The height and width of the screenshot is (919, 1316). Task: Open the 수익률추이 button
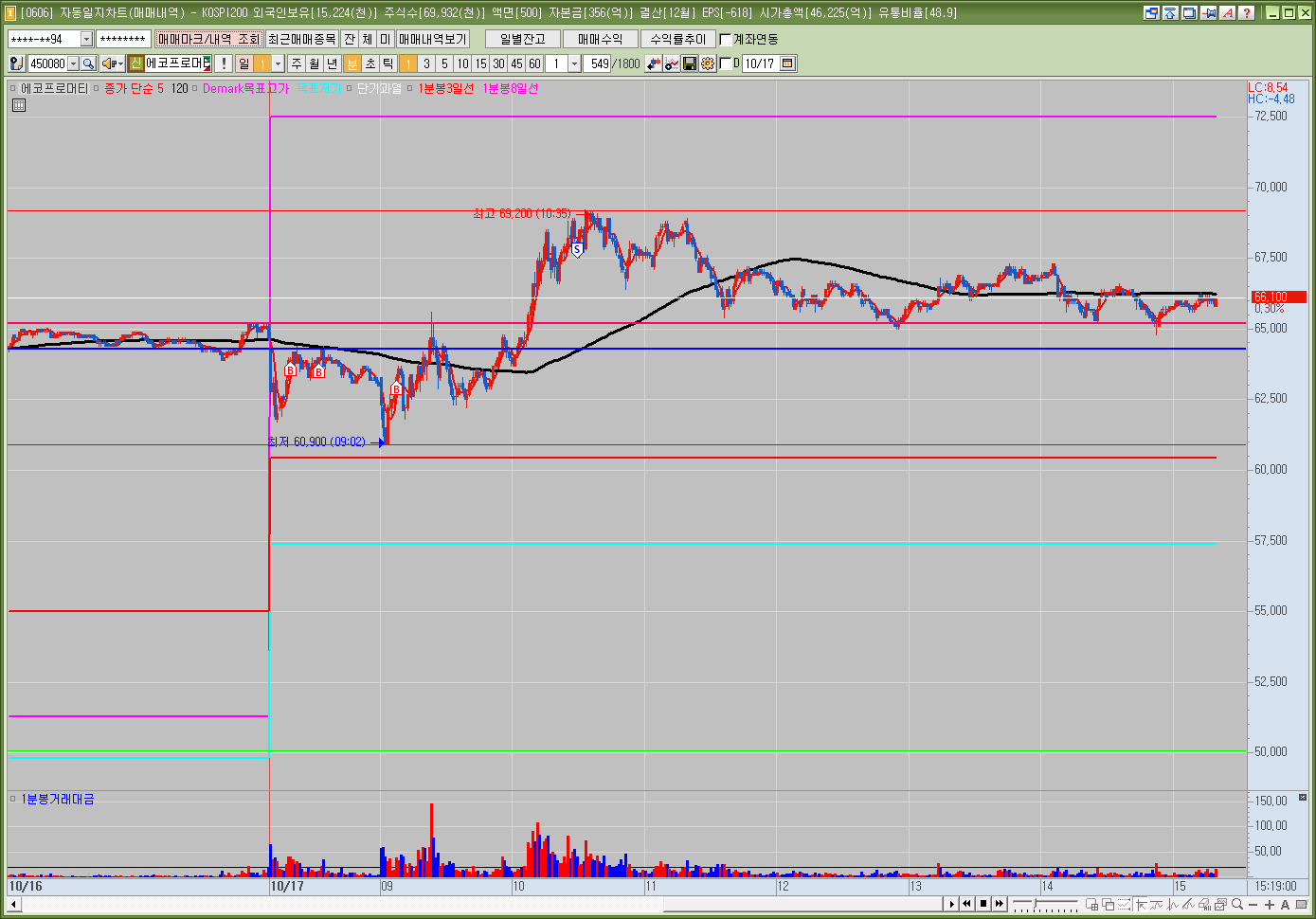click(678, 39)
